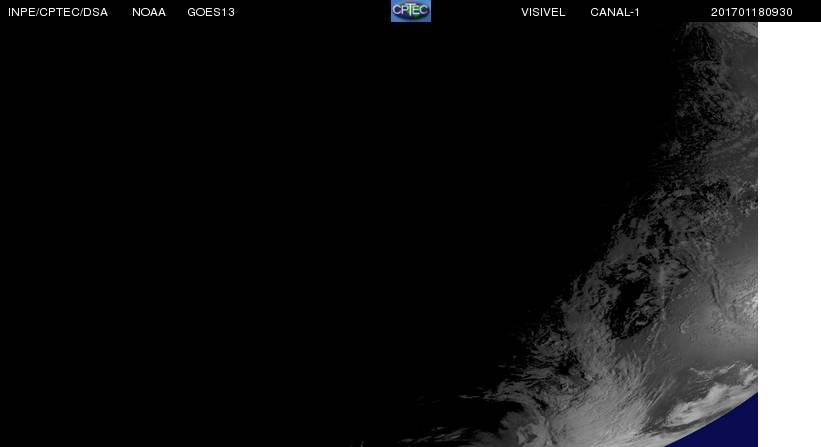
Task: Click the VISIVEL channel label
Action: (543, 12)
